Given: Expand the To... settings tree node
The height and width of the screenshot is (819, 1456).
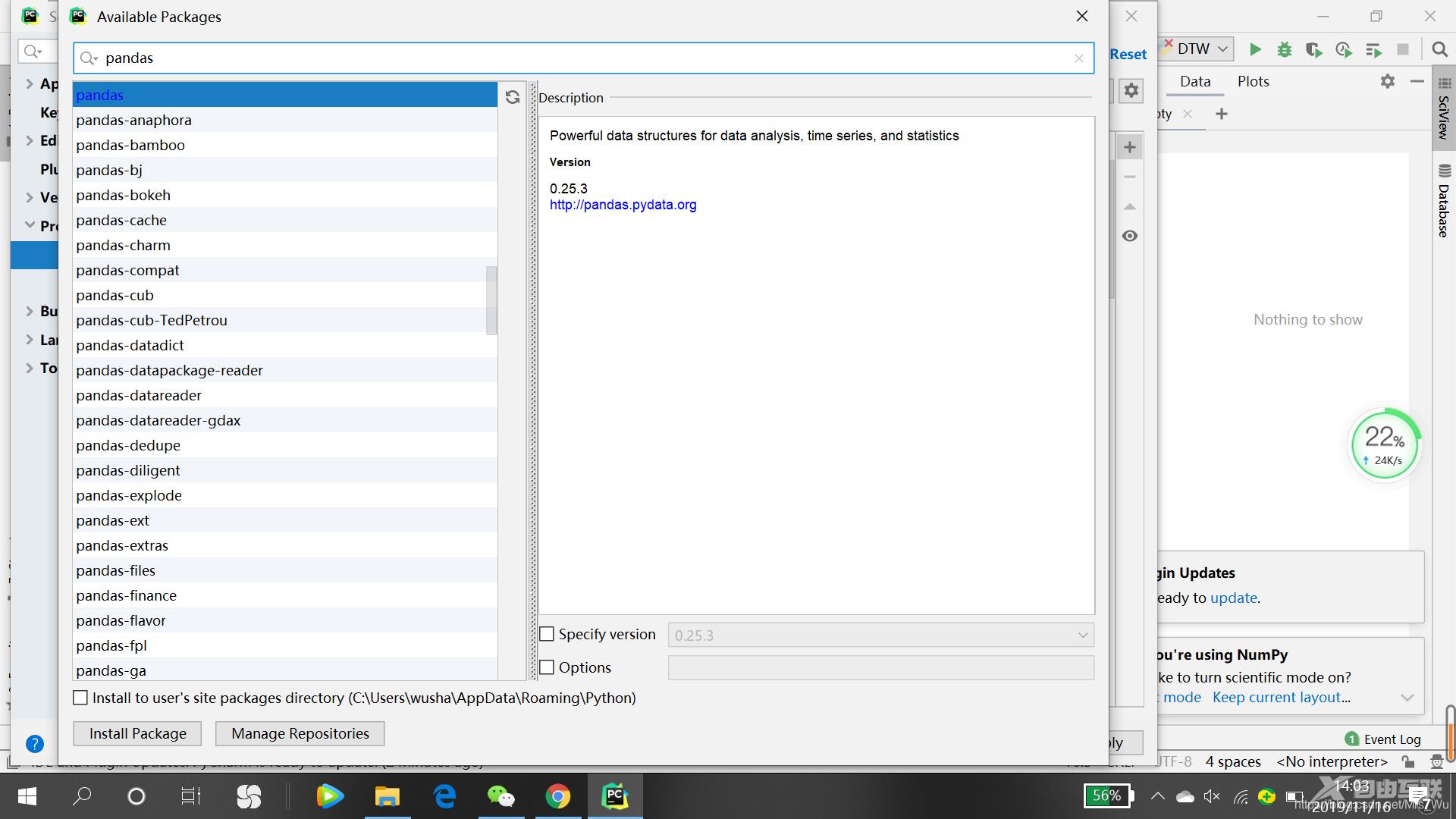Looking at the screenshot, I should click(x=30, y=368).
